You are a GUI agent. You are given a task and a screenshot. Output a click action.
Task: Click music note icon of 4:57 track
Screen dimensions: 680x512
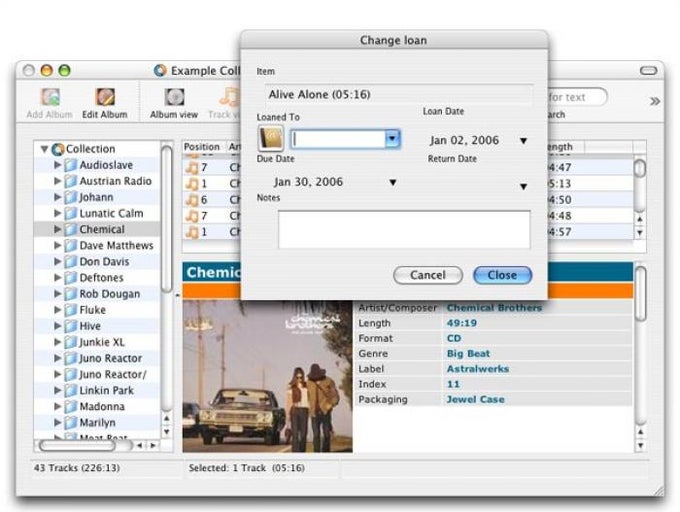[x=191, y=232]
